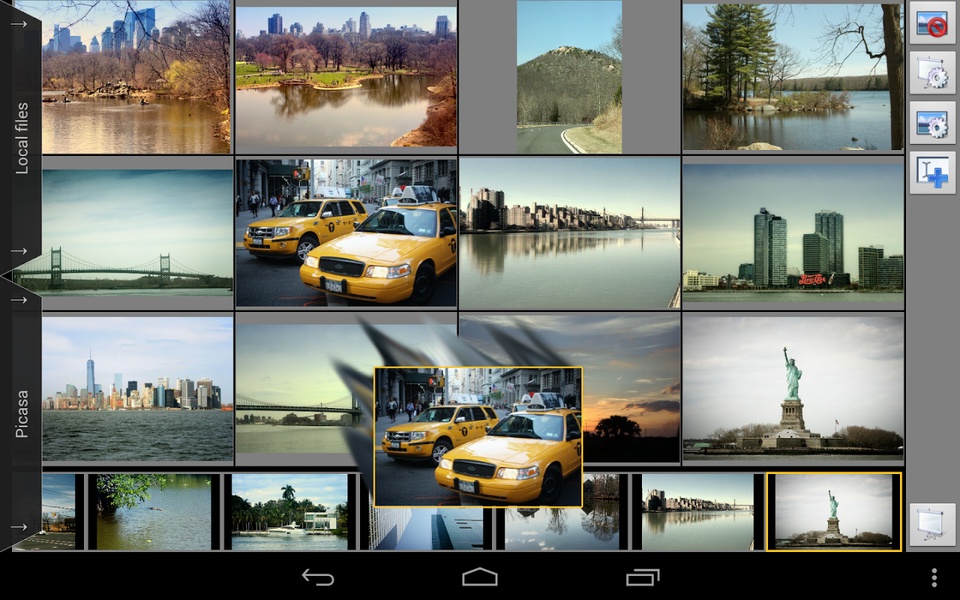Select the river with reflected buildings grid photo
This screenshot has width=960, height=600.
569,233
